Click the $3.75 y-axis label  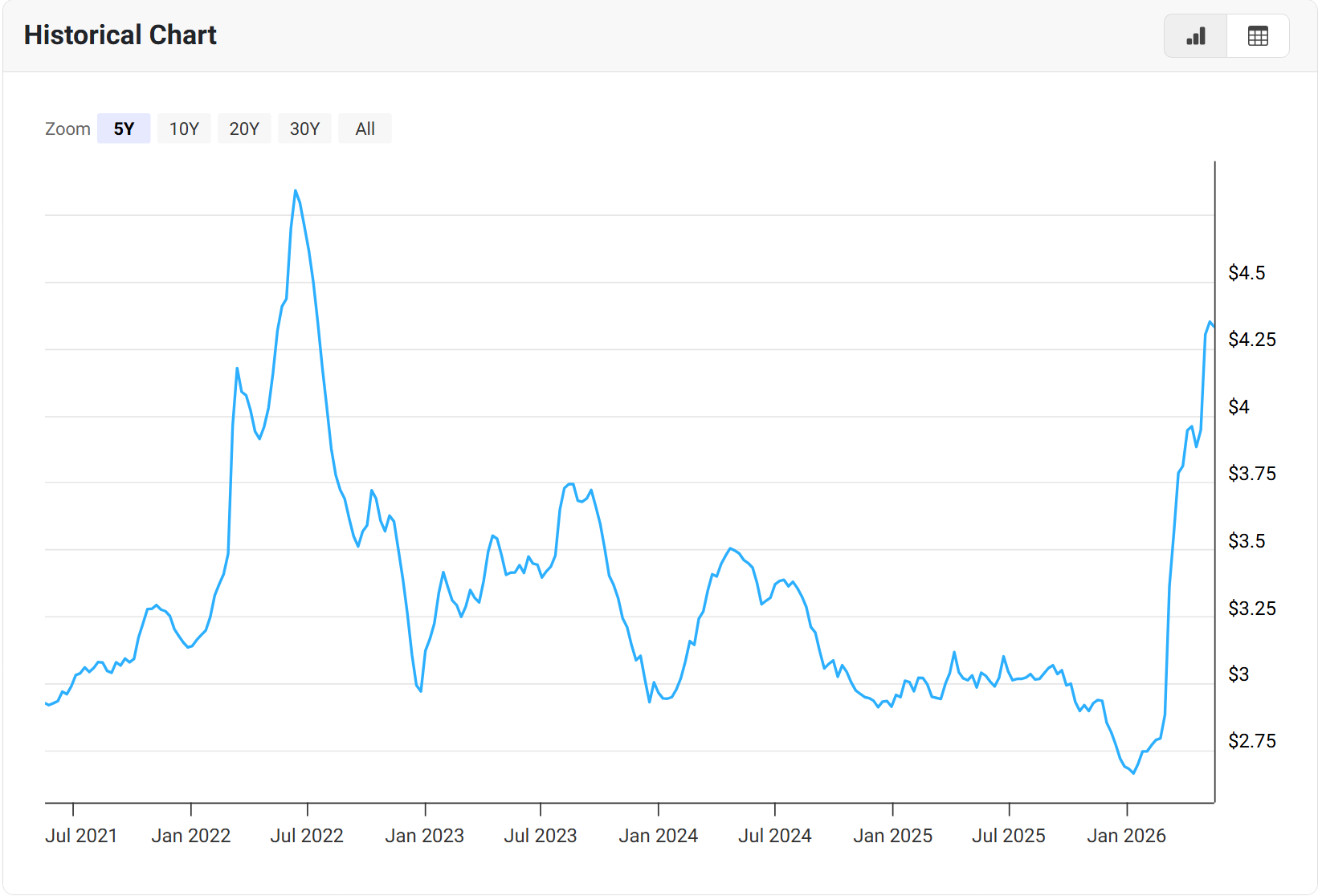(1252, 474)
